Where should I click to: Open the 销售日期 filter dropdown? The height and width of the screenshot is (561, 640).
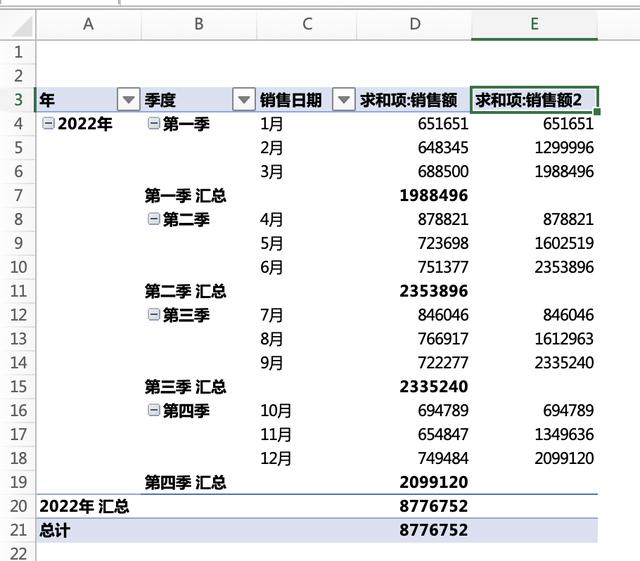click(x=343, y=99)
